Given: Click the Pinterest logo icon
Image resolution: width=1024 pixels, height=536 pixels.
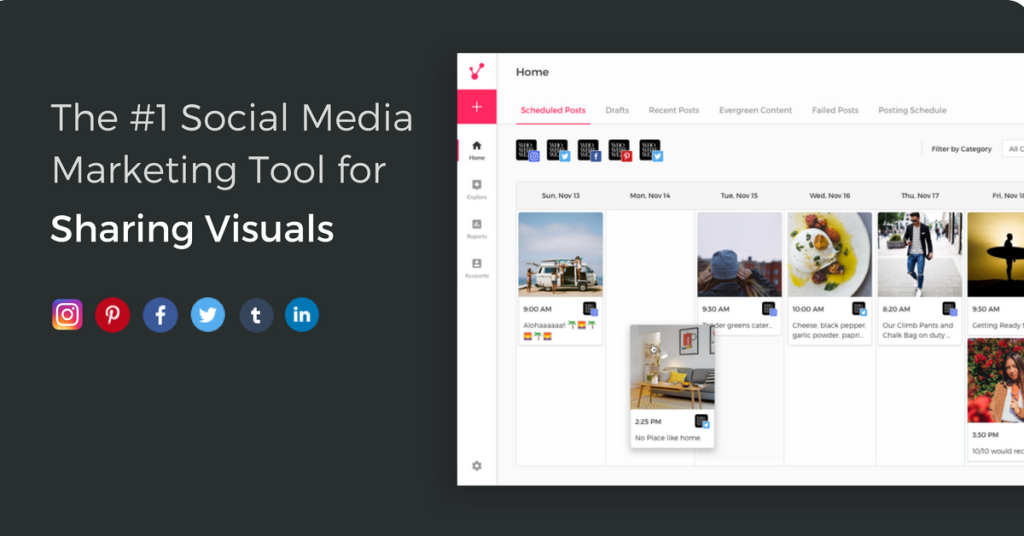Looking at the screenshot, I should (112, 315).
